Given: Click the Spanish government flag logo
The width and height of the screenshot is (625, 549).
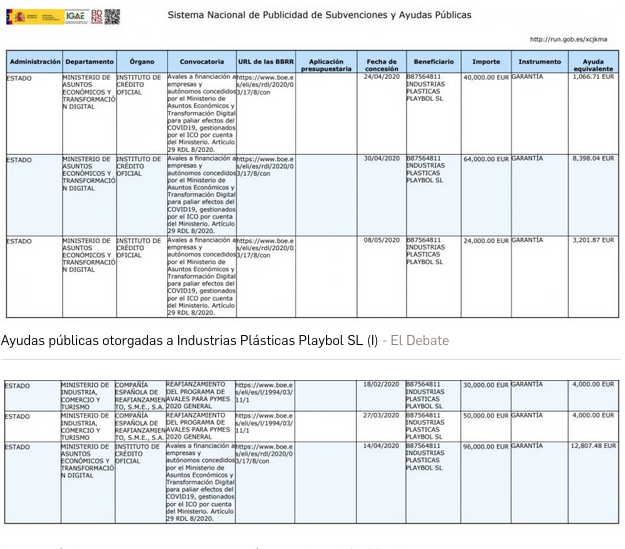Looking at the screenshot, I should coord(35,16).
